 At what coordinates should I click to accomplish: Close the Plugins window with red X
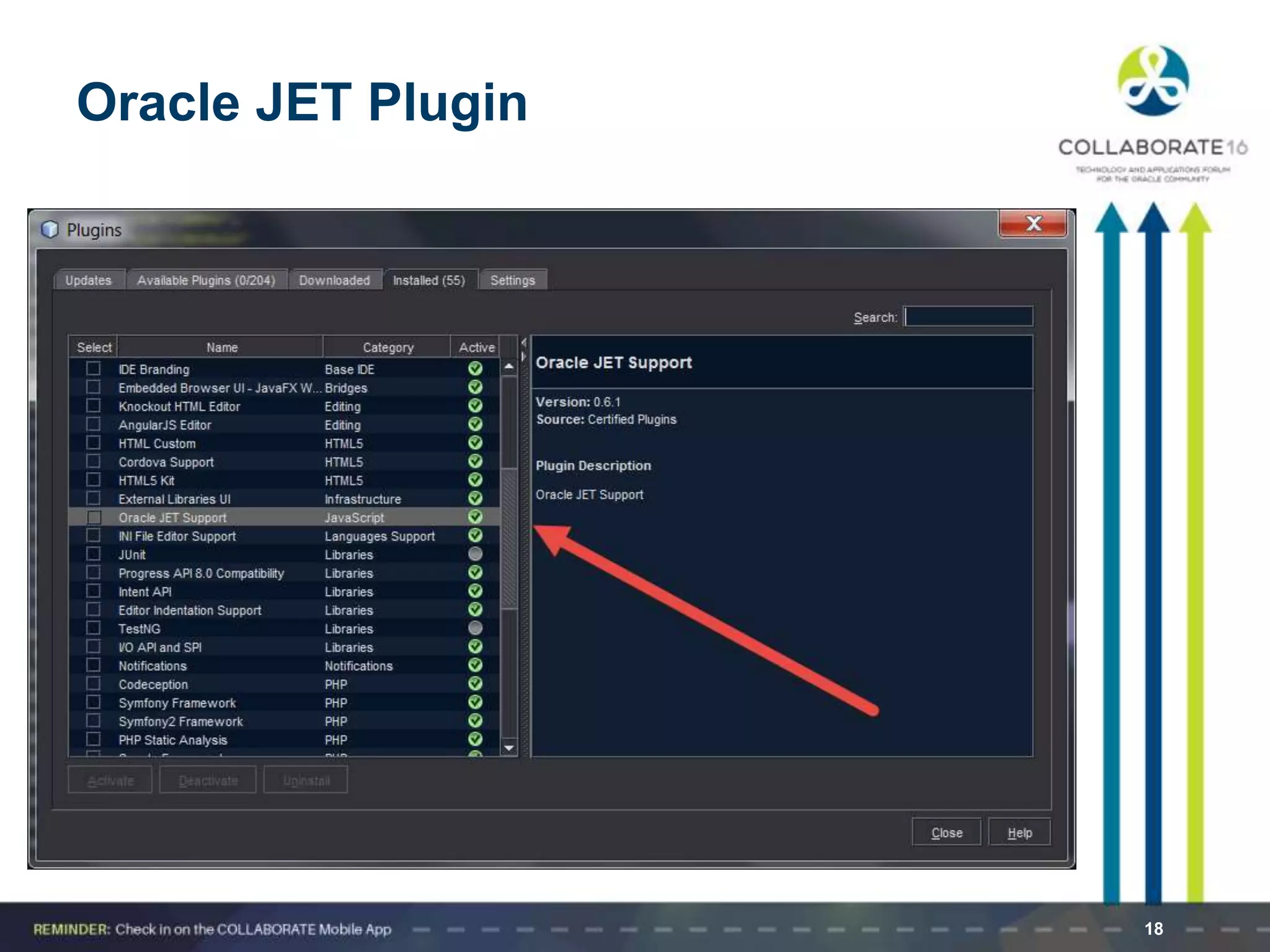point(1033,224)
